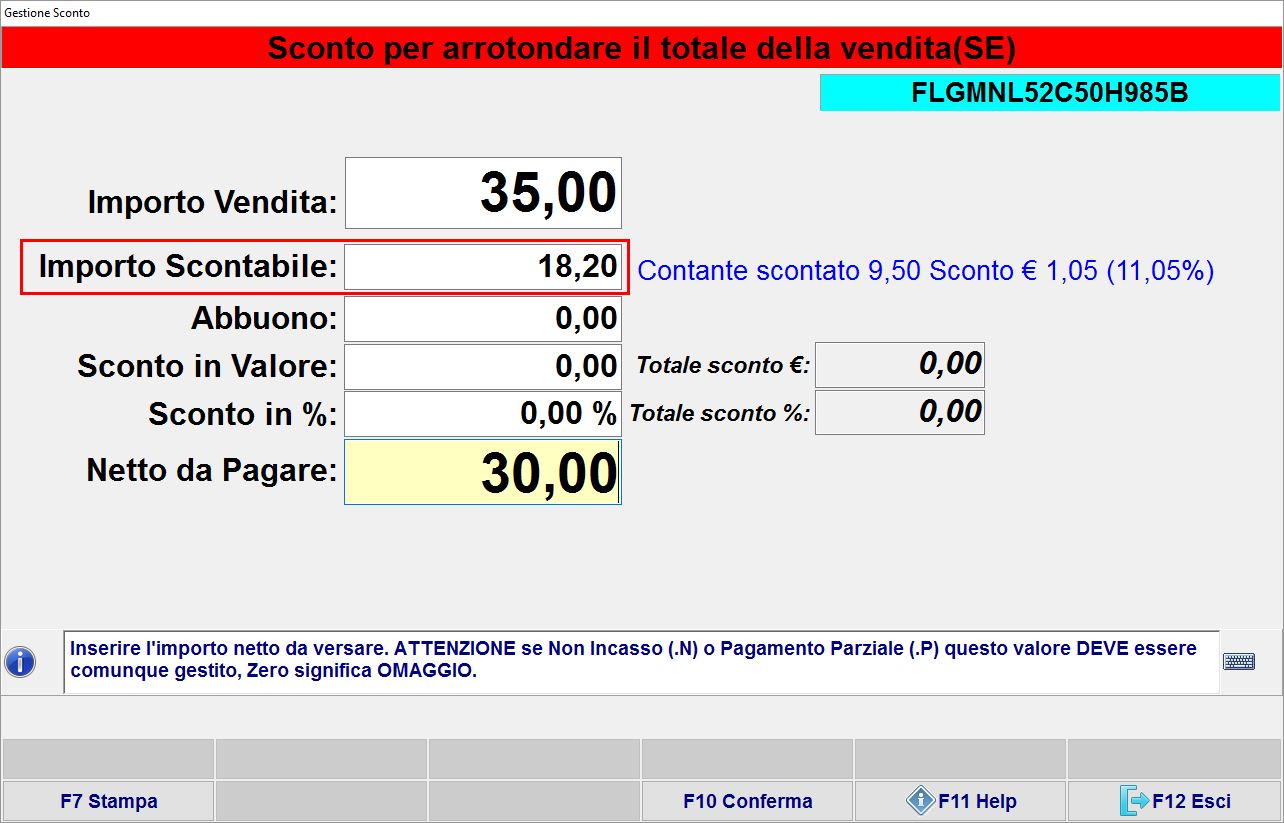Click the yellow Netto da Pagare field
The width and height of the screenshot is (1284, 823).
click(483, 472)
